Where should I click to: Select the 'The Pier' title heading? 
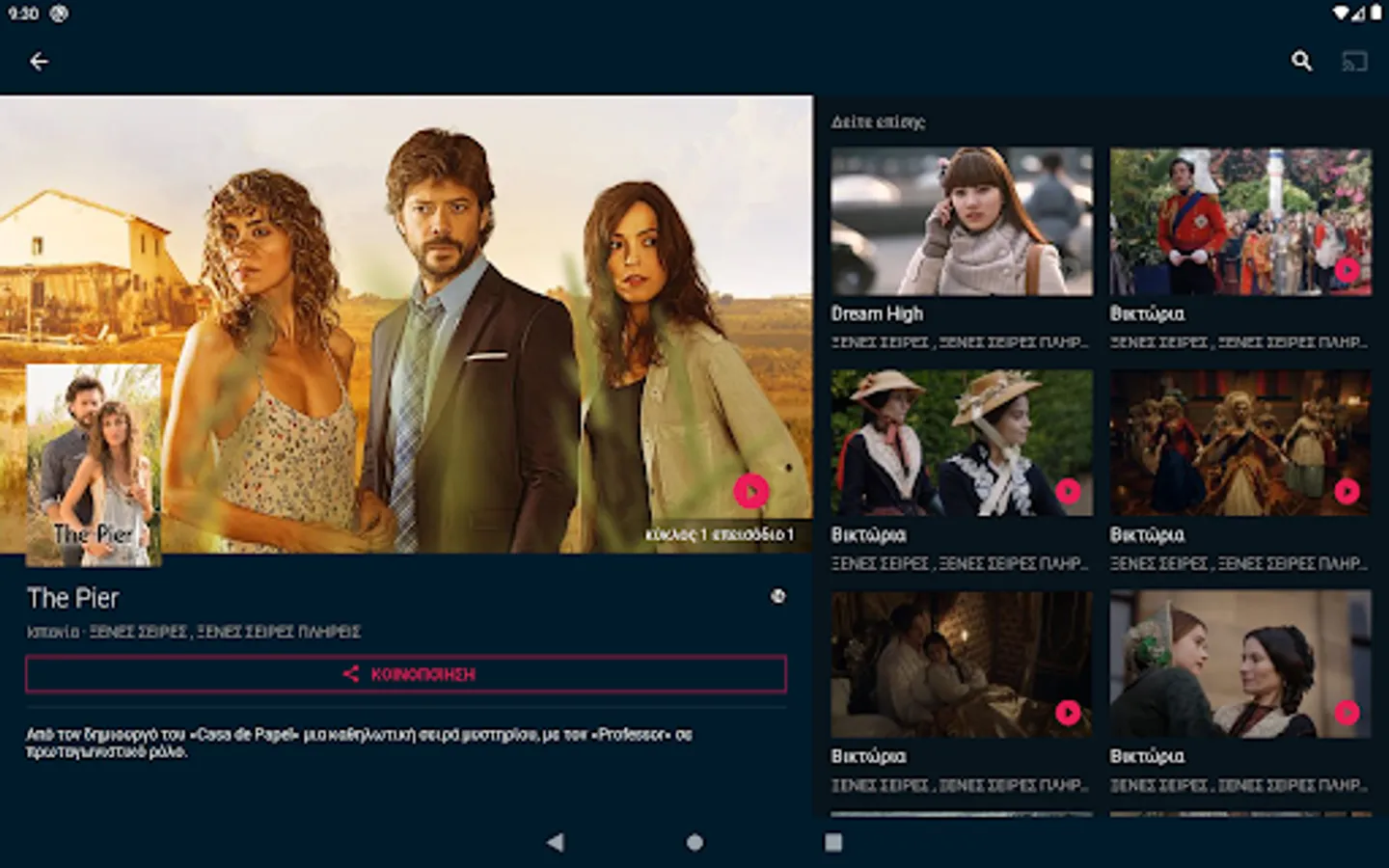[73, 598]
